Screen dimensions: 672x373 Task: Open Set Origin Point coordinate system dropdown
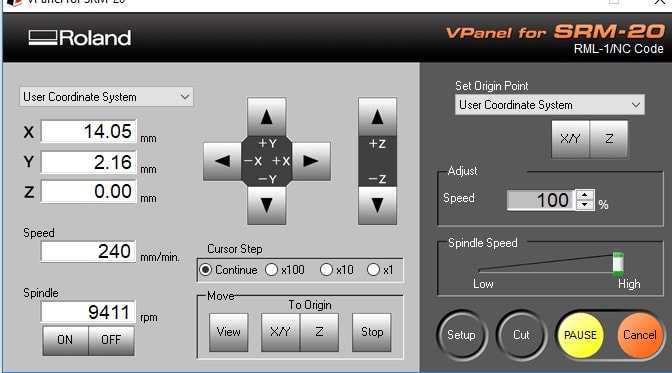click(550, 105)
